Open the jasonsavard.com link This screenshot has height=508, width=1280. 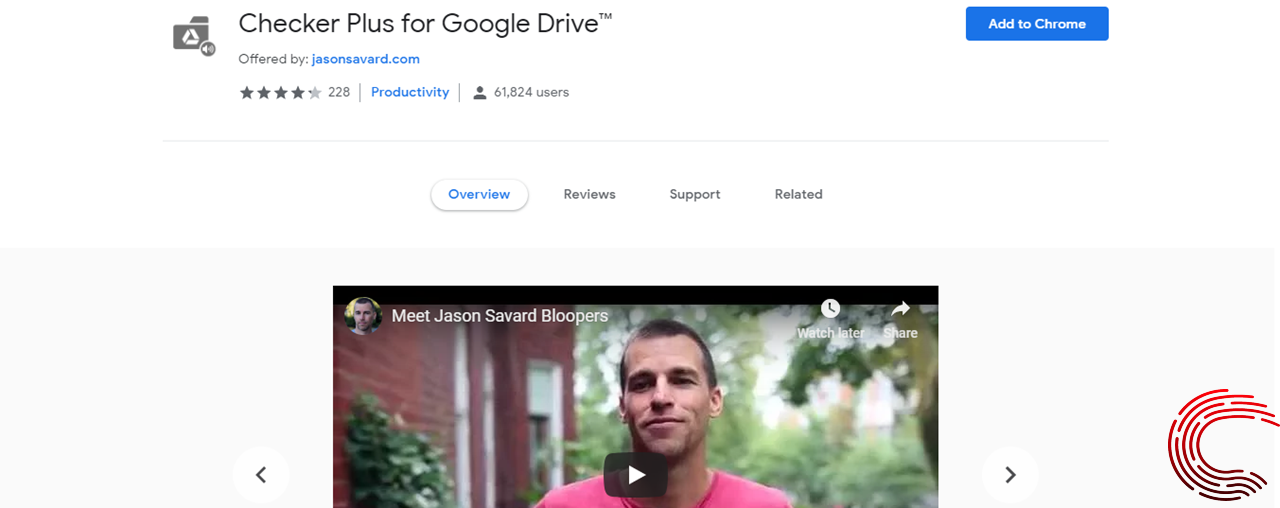pyautogui.click(x=366, y=59)
